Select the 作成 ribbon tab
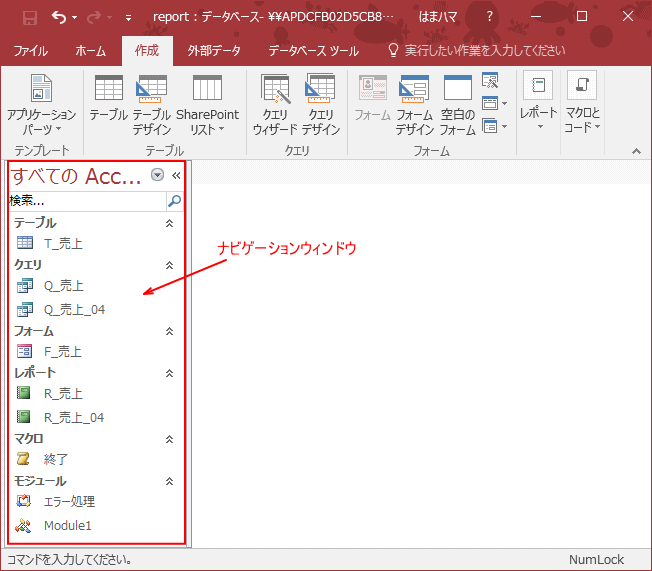Screen dimensions: 652x571 click(x=147, y=51)
